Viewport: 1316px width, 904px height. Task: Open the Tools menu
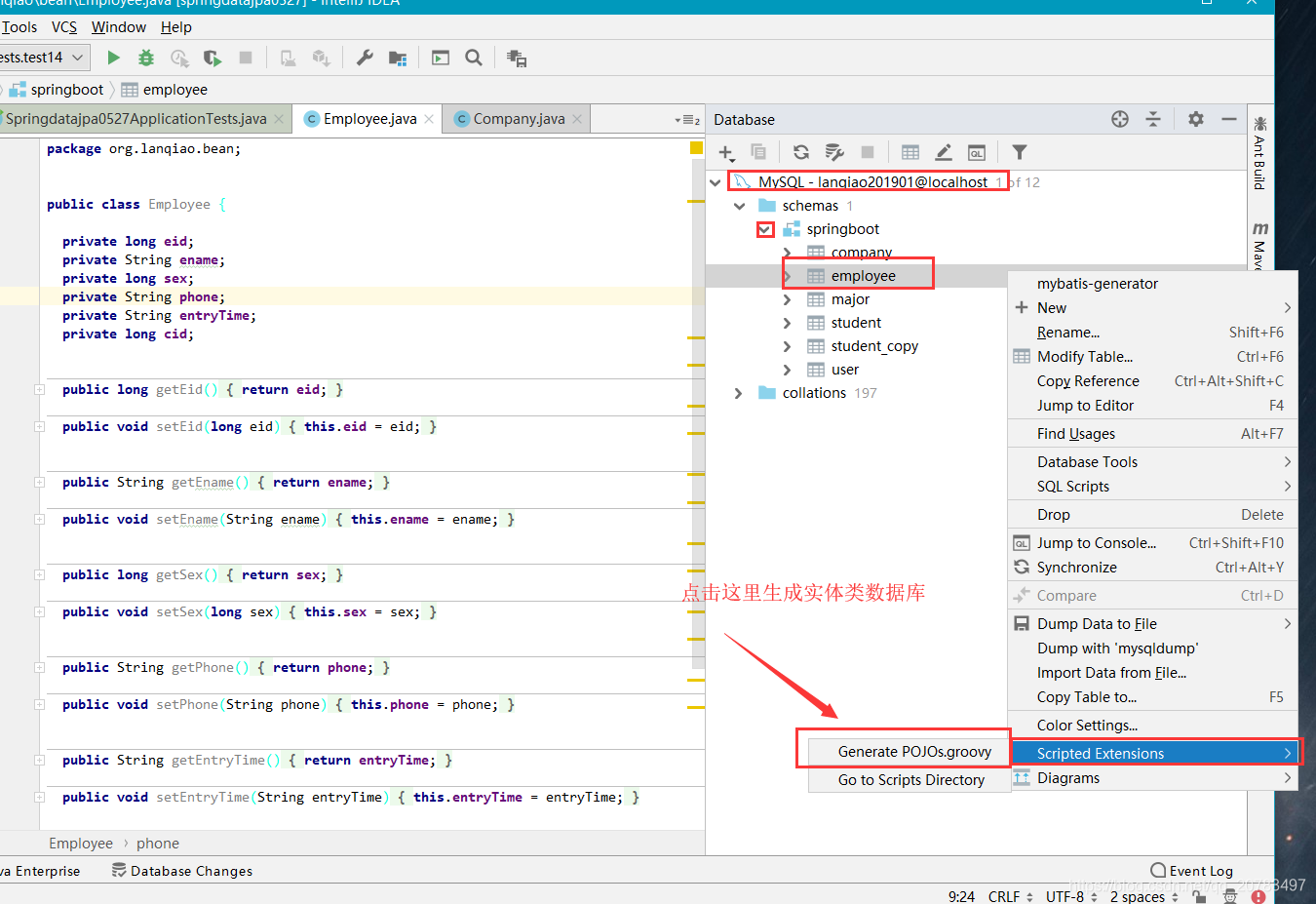point(19,27)
